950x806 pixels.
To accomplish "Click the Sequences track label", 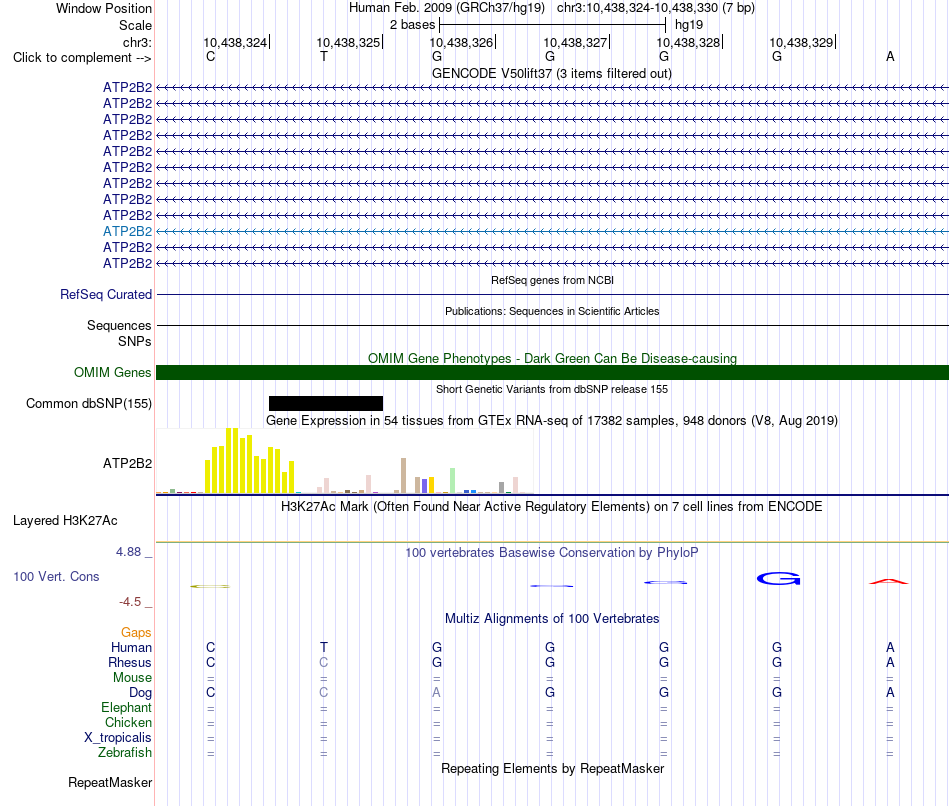I will point(119,325).
